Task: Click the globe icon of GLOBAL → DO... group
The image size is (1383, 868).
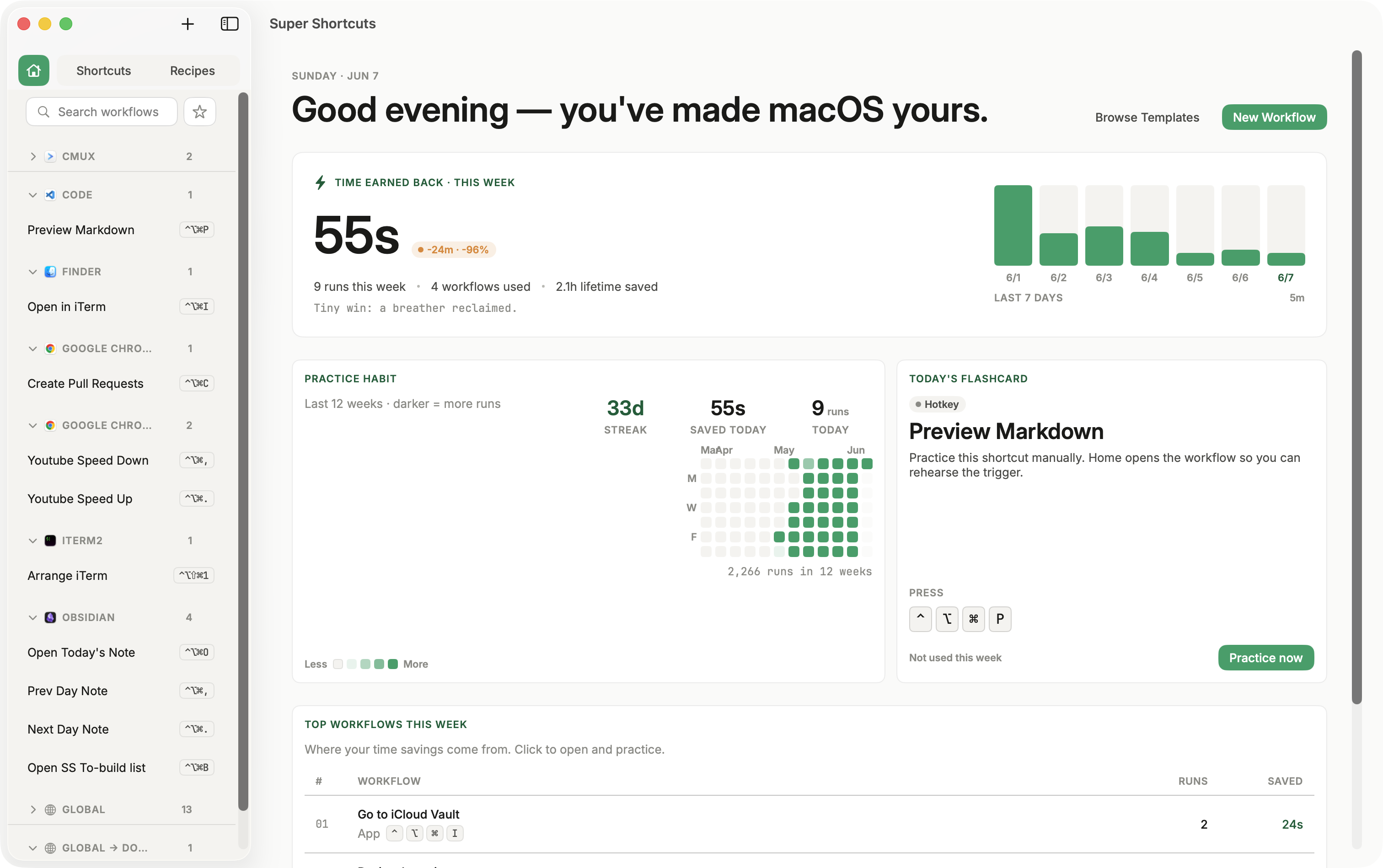Action: pos(50,847)
